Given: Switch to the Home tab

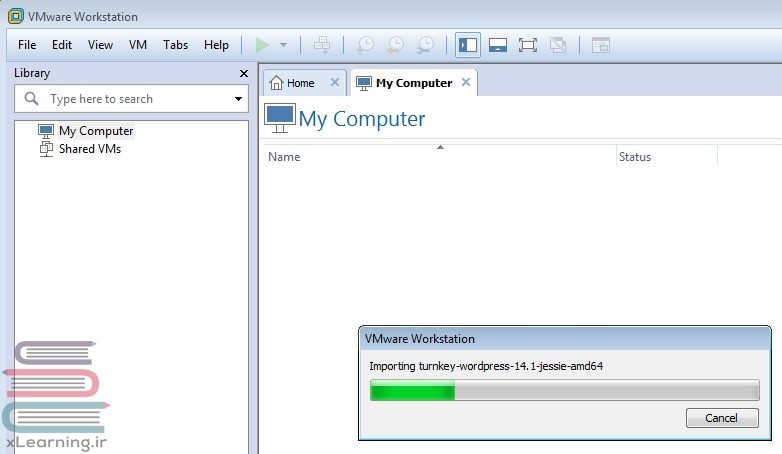Looking at the screenshot, I should 299,83.
